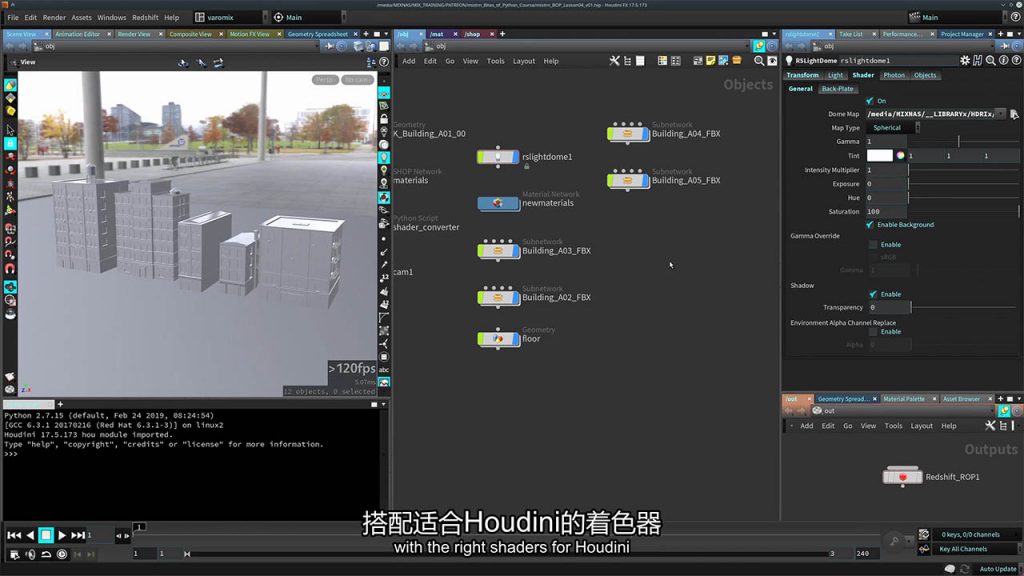Click the Key All Channels button
The height and width of the screenshot is (576, 1024).
963,549
